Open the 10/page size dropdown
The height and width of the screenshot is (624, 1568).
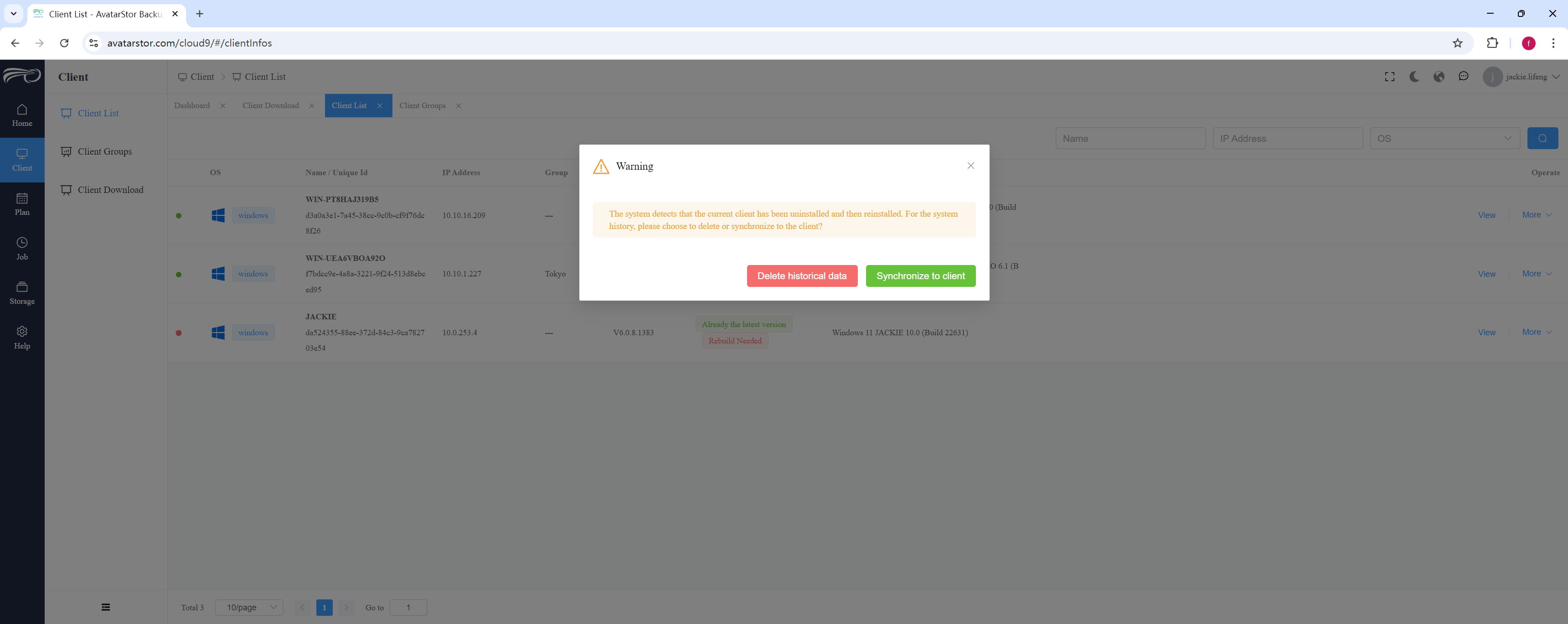coord(250,608)
